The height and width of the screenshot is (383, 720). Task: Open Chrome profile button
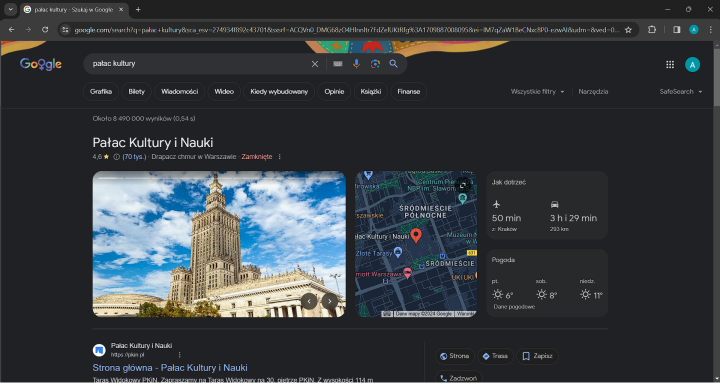point(694,29)
